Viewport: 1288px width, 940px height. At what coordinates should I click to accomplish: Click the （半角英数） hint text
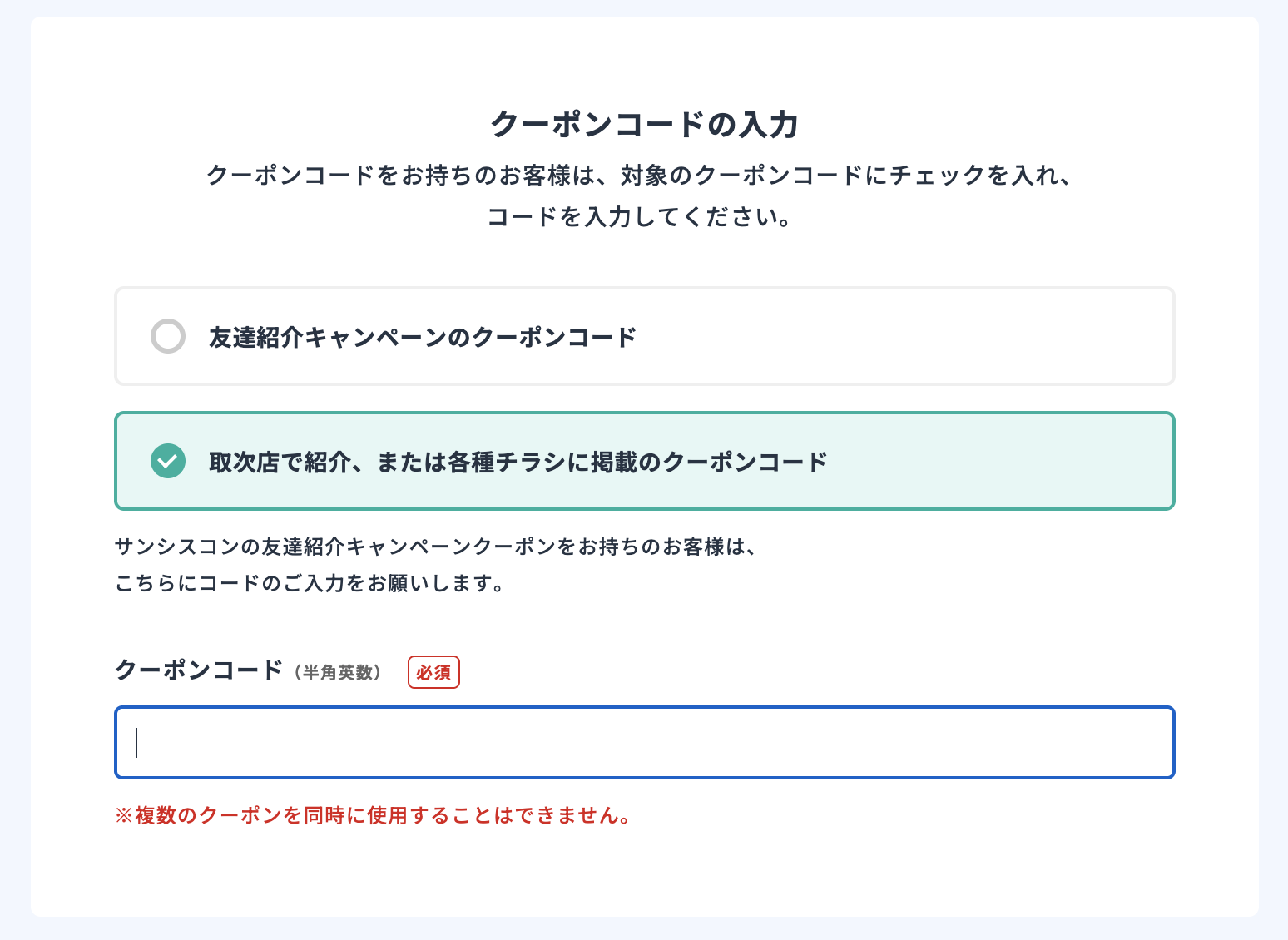(x=337, y=672)
